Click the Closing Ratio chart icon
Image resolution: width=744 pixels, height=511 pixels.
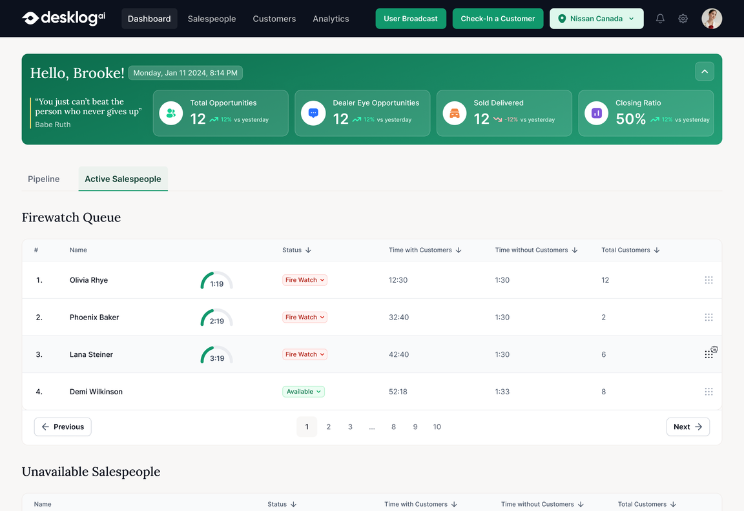[597, 113]
